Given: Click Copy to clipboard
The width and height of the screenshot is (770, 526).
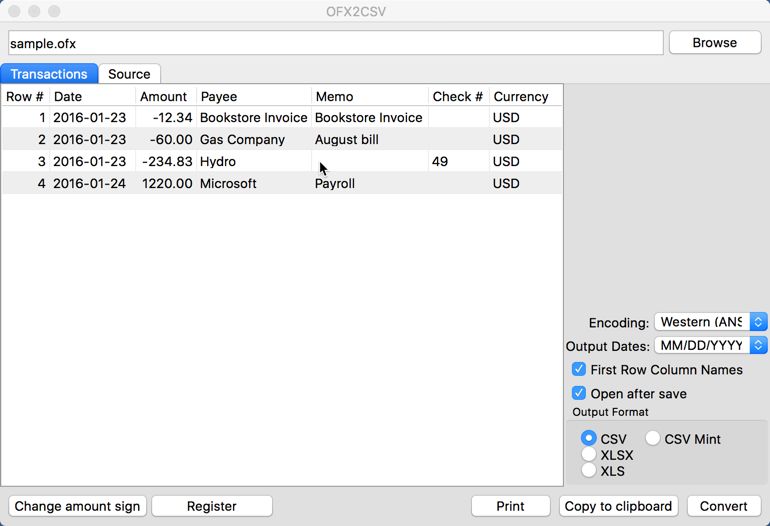Looking at the screenshot, I should [618, 506].
